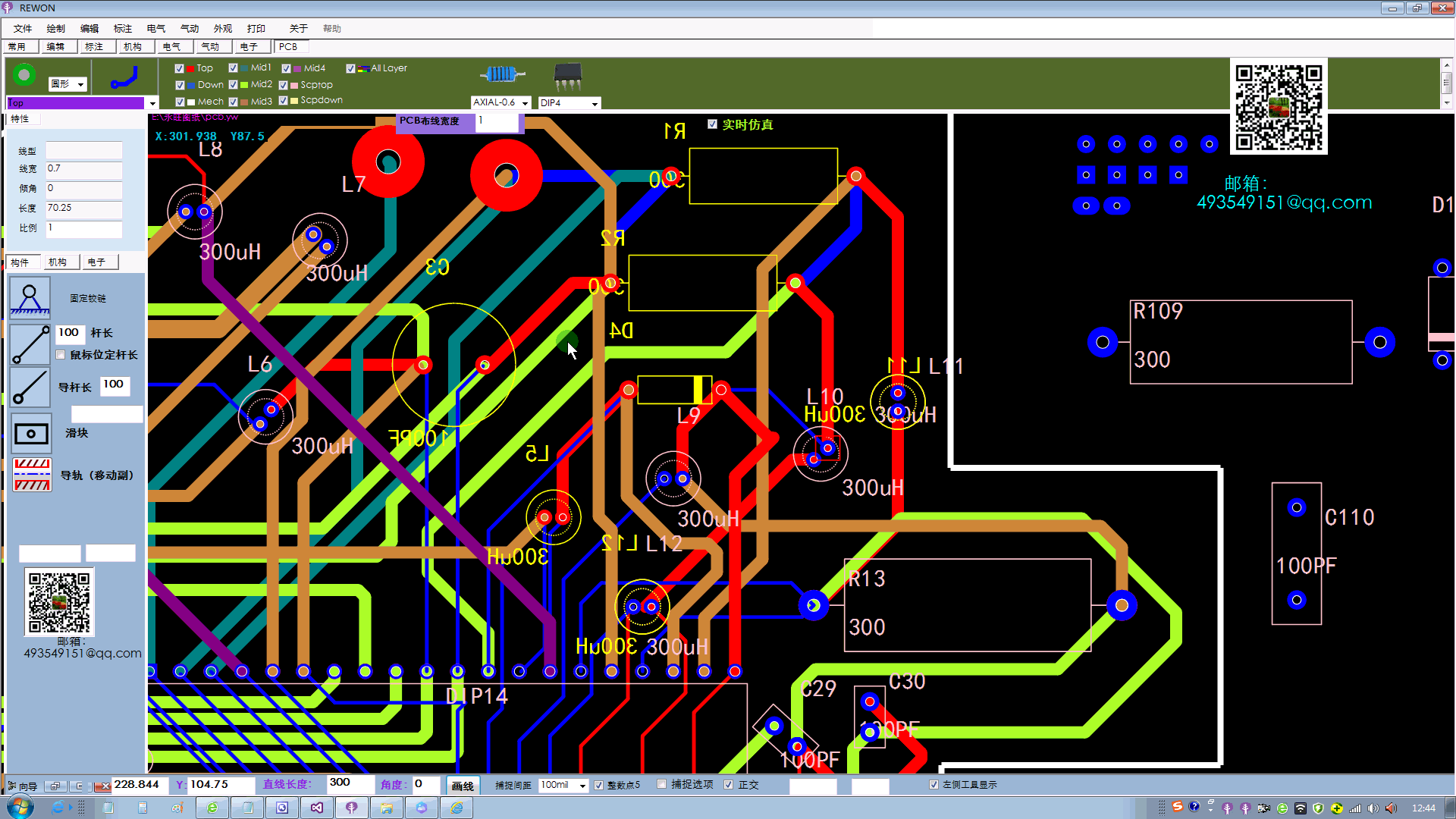Screen dimensions: 1456x819
Task: Toggle the Mech layer checkbox
Action: click(180, 102)
